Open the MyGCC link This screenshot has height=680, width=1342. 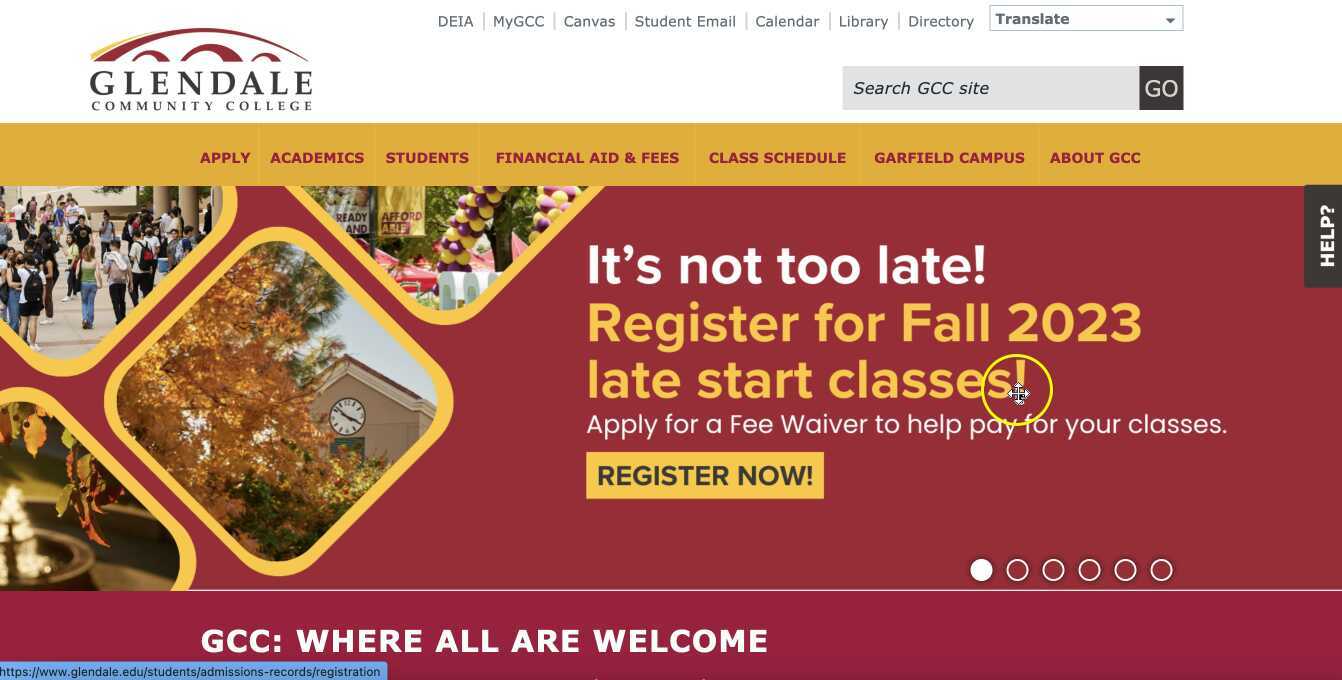519,21
